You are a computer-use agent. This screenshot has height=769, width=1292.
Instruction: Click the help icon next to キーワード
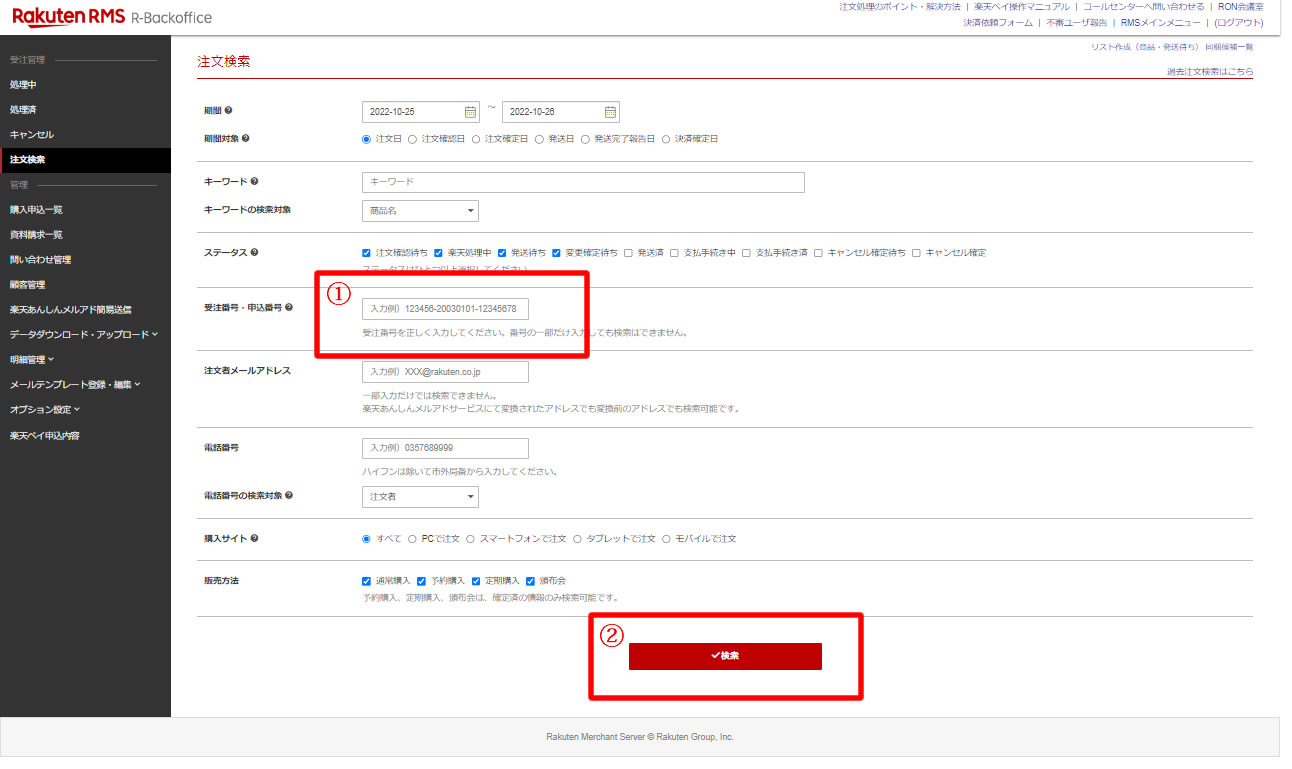click(x=254, y=182)
